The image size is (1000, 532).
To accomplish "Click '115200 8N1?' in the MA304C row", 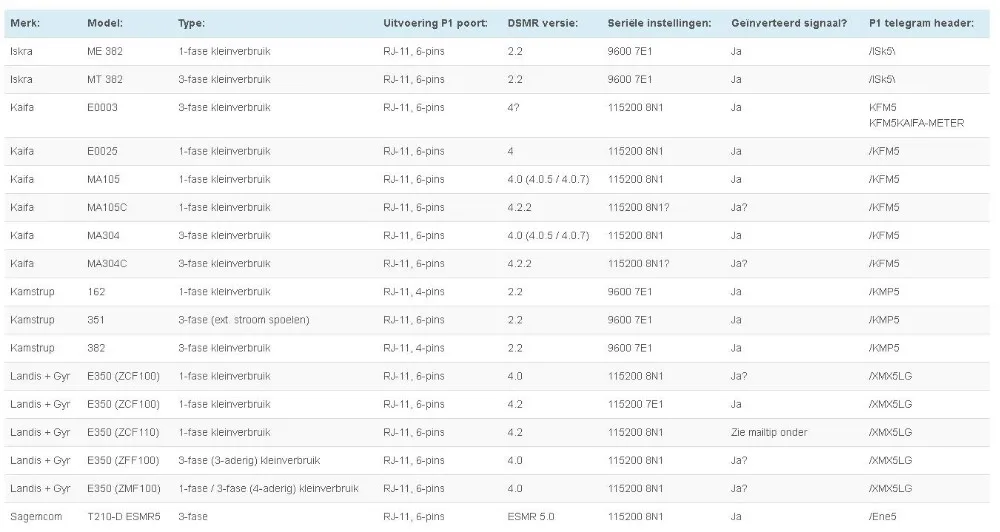I will [638, 264].
